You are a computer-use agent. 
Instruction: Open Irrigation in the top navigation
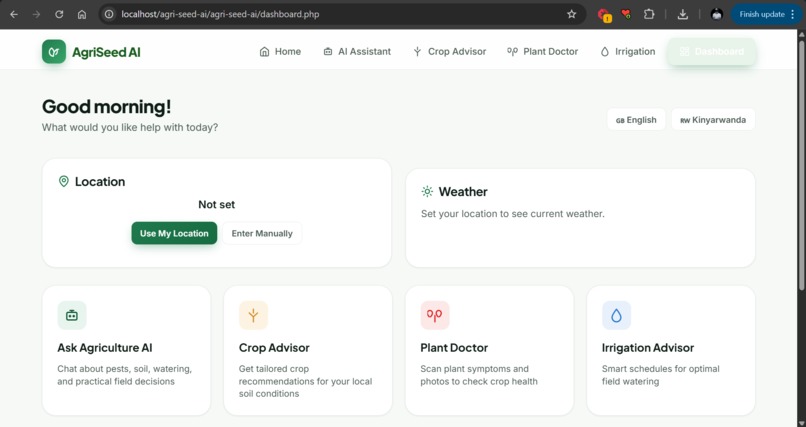(x=628, y=51)
